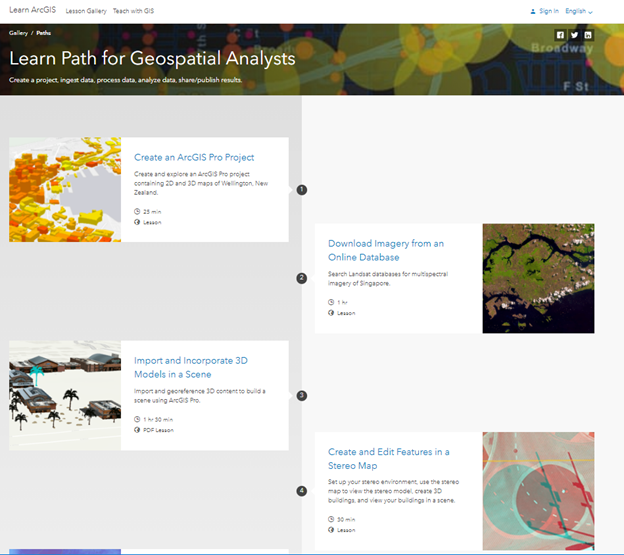
Task: Click the 'Search Landsat databases' description text
Action: pos(388,278)
